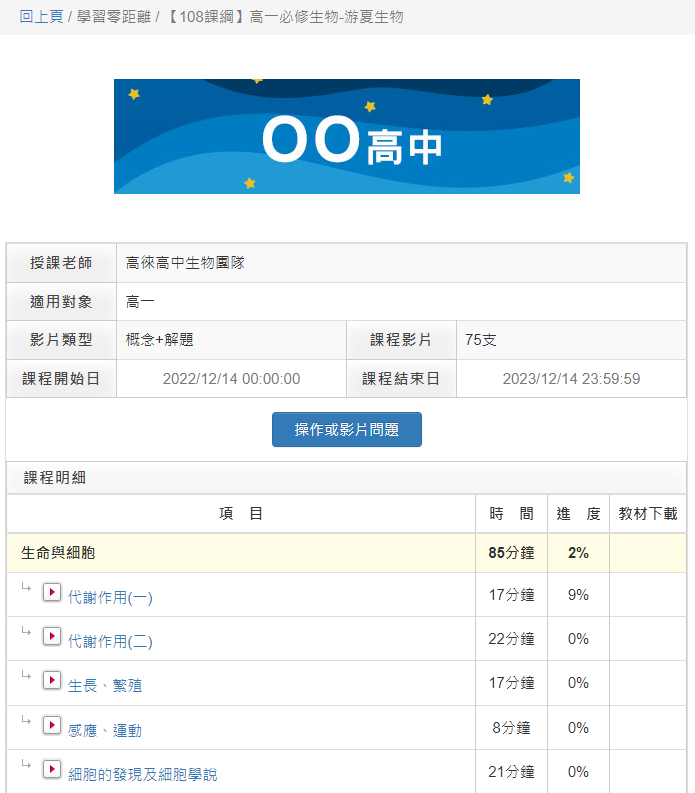Click the 操作或影片問題 button

coord(346,429)
